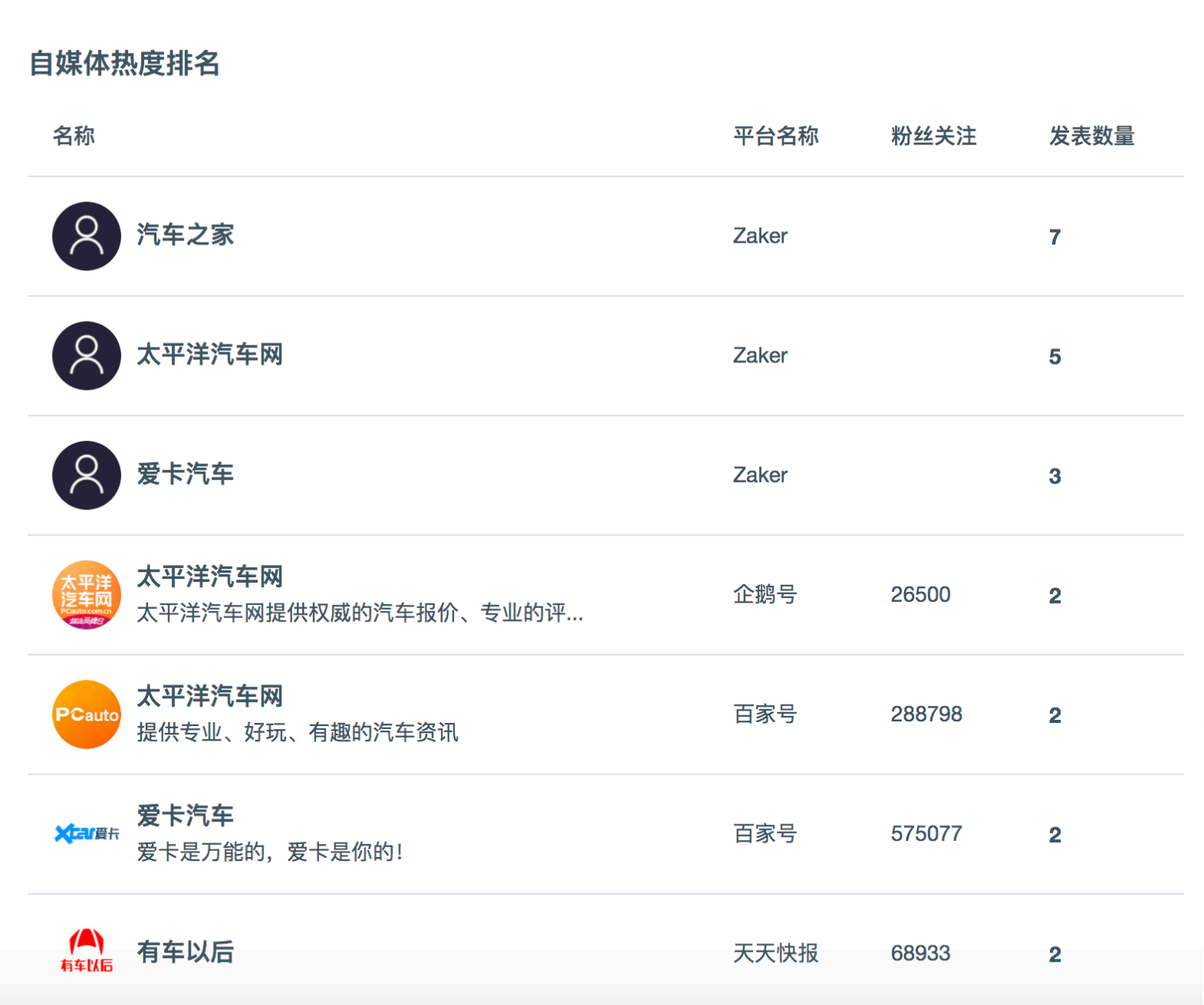Click the default avatar beside Zaker 爱卡汽车
This screenshot has height=1005, width=1204.
(x=86, y=475)
